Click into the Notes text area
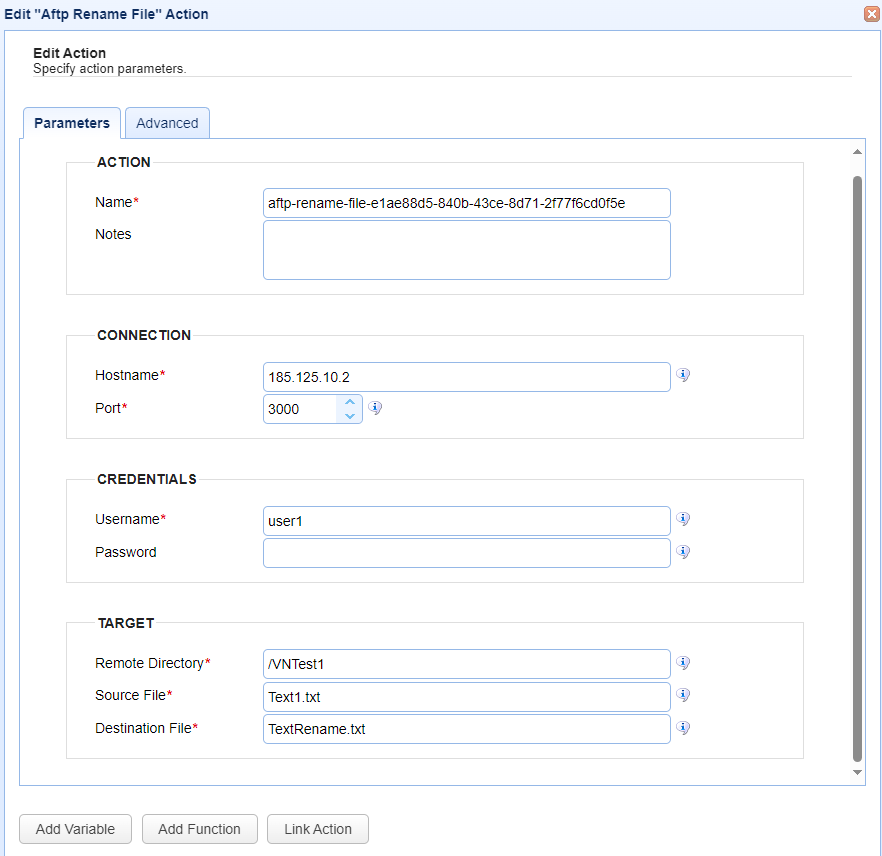The height and width of the screenshot is (856, 882). [x=466, y=250]
